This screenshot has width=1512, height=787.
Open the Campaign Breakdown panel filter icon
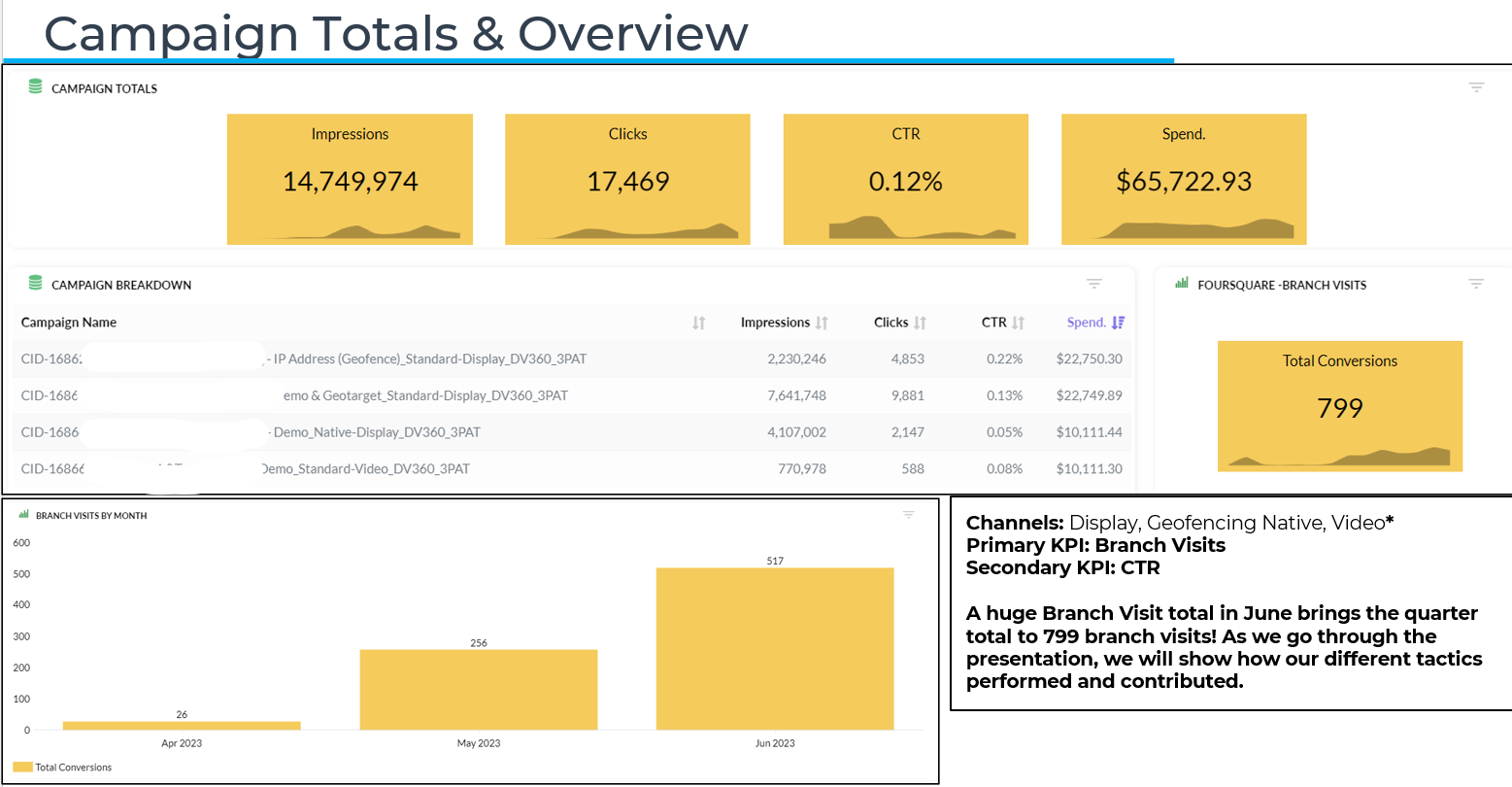pyautogui.click(x=1094, y=284)
